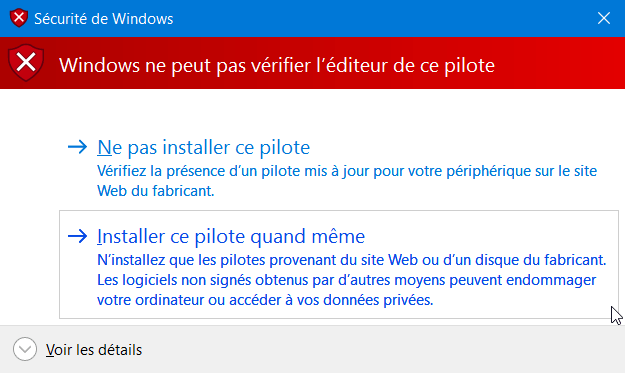Click inside the outlined install-anyway option box
This screenshot has width=625, height=373.
pyautogui.click(x=339, y=265)
